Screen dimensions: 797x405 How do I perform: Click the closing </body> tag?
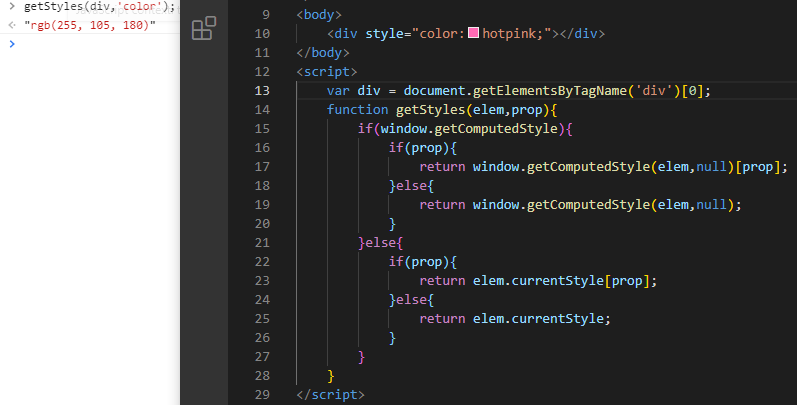coord(323,53)
